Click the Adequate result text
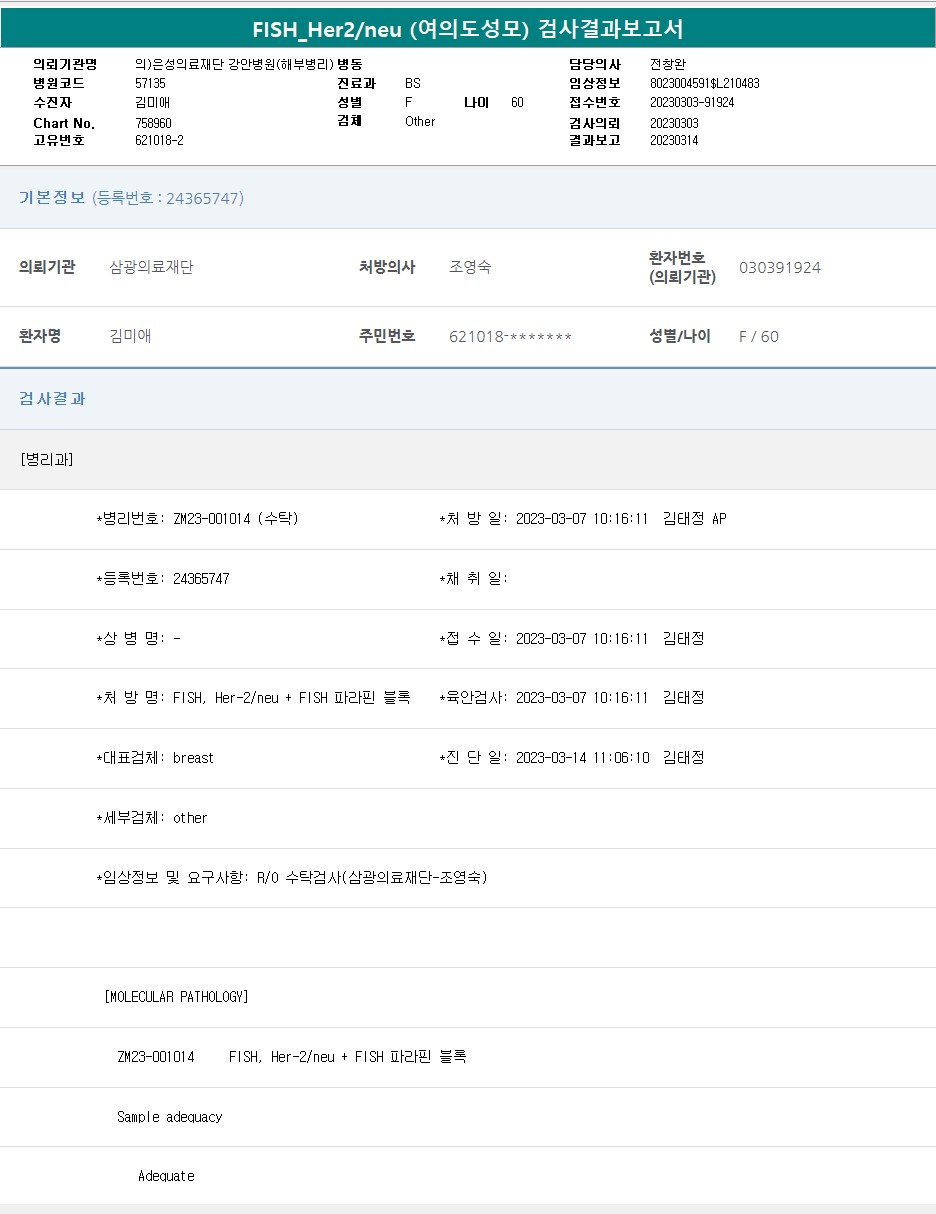Image resolution: width=936 pixels, height=1214 pixels. 166,1176
